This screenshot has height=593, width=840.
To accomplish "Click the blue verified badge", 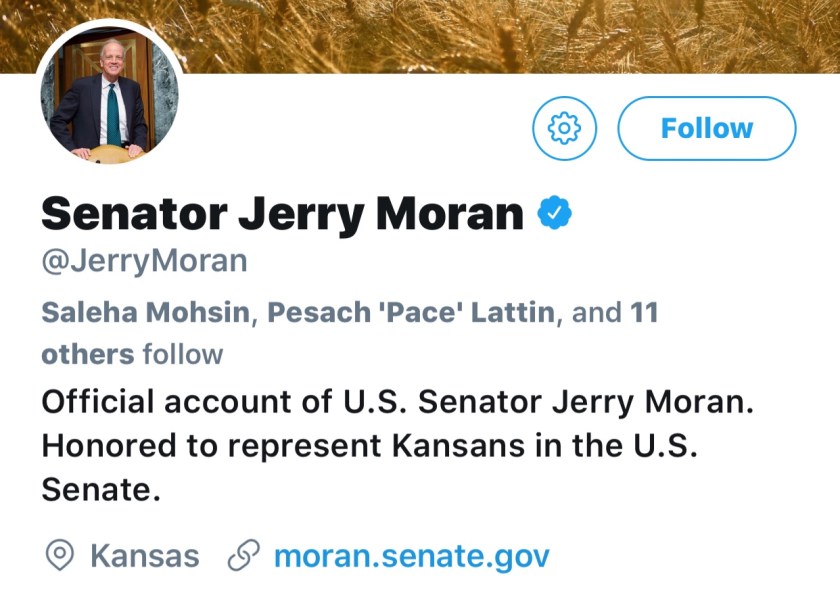I will pos(555,213).
